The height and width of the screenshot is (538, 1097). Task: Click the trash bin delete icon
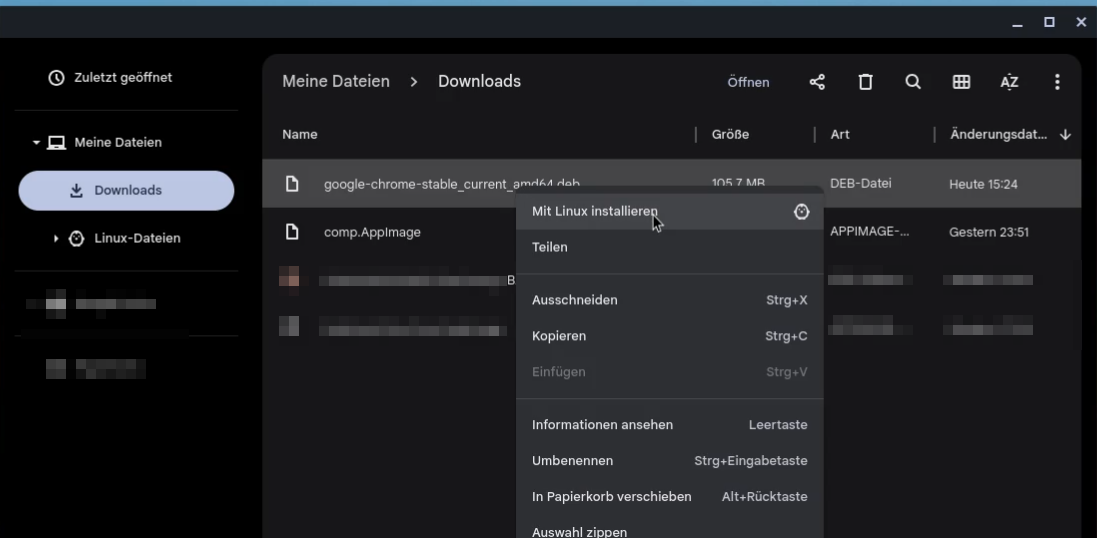865,83
